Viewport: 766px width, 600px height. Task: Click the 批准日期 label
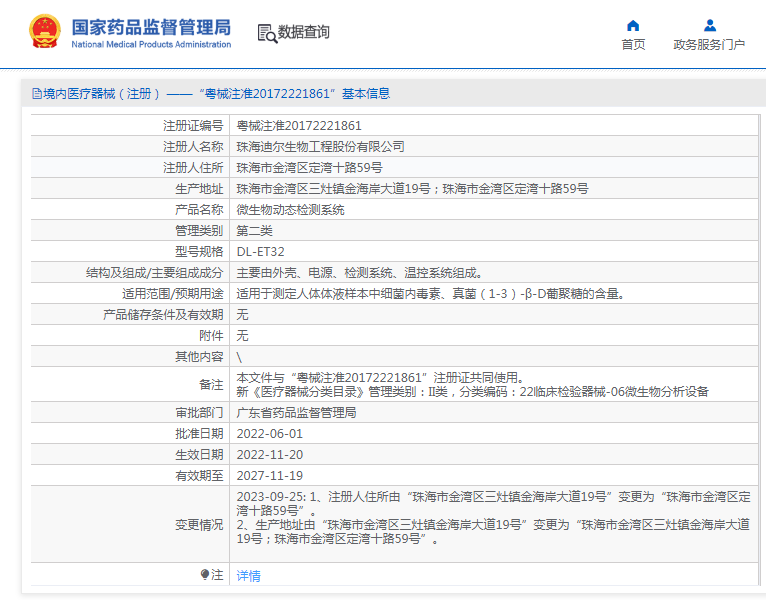point(199,434)
